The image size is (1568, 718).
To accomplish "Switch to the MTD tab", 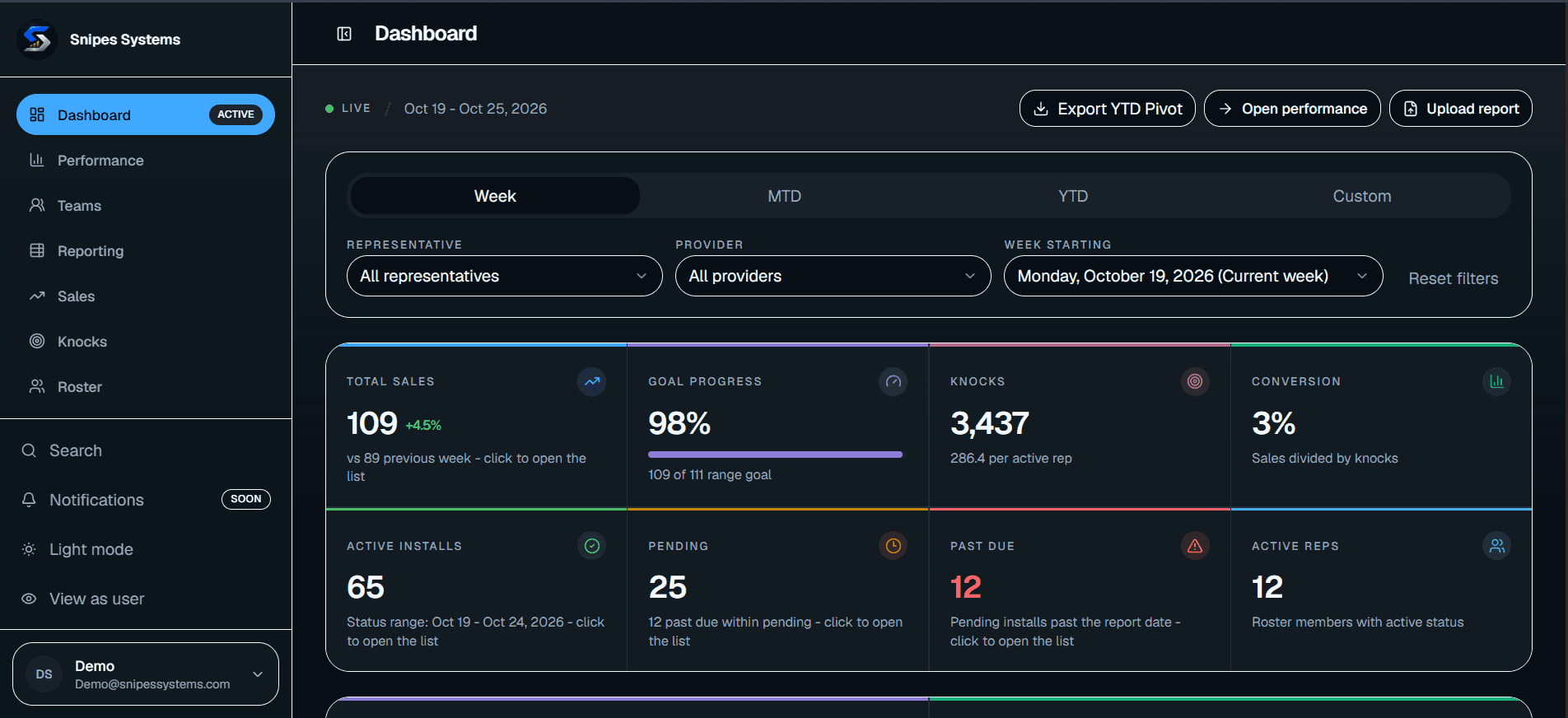I will coord(784,196).
